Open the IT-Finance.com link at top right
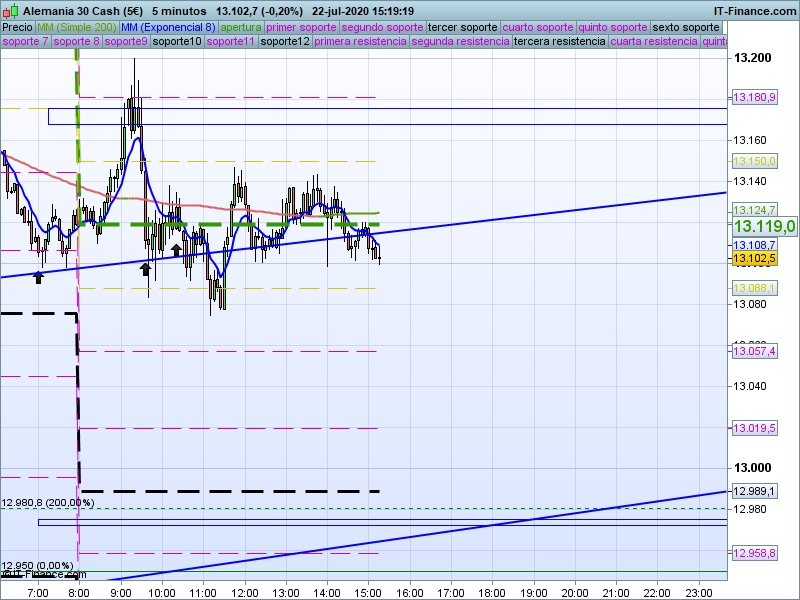The height and width of the screenshot is (600, 800). [754, 10]
